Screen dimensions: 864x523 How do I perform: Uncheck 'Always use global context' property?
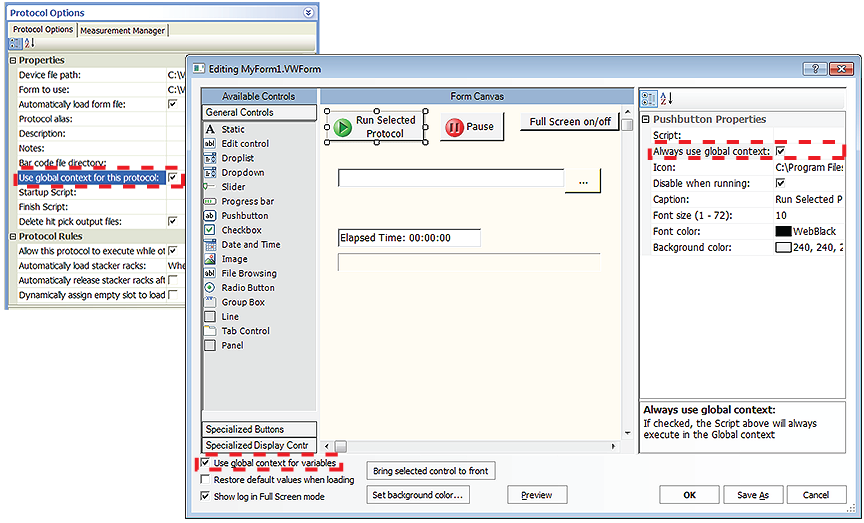pos(780,152)
